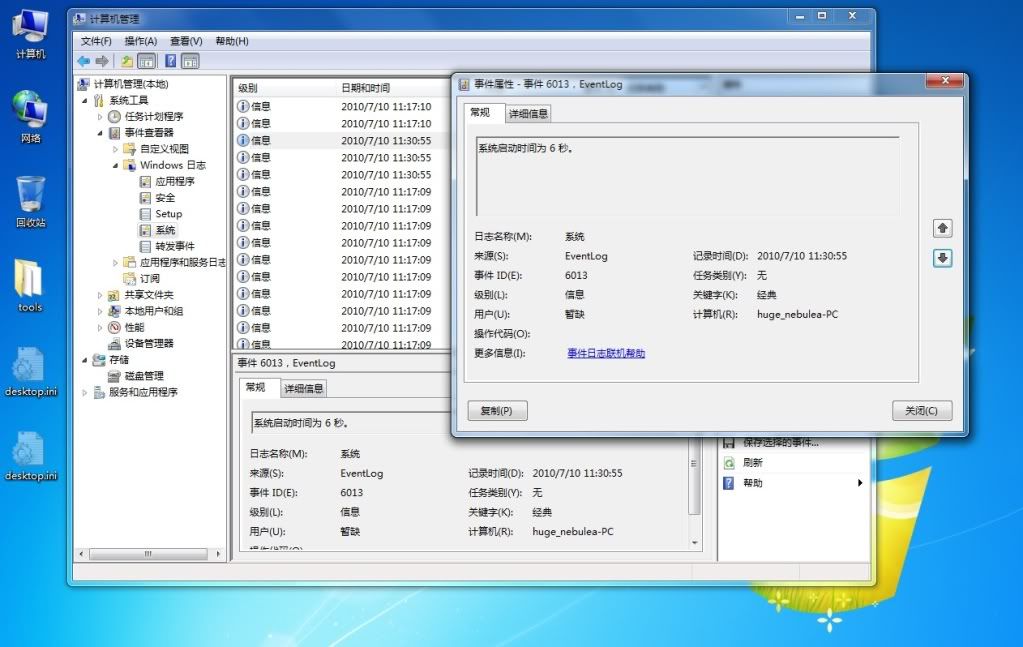Open 设备管理器 in the console tree
The height and width of the screenshot is (647, 1023).
[148, 343]
